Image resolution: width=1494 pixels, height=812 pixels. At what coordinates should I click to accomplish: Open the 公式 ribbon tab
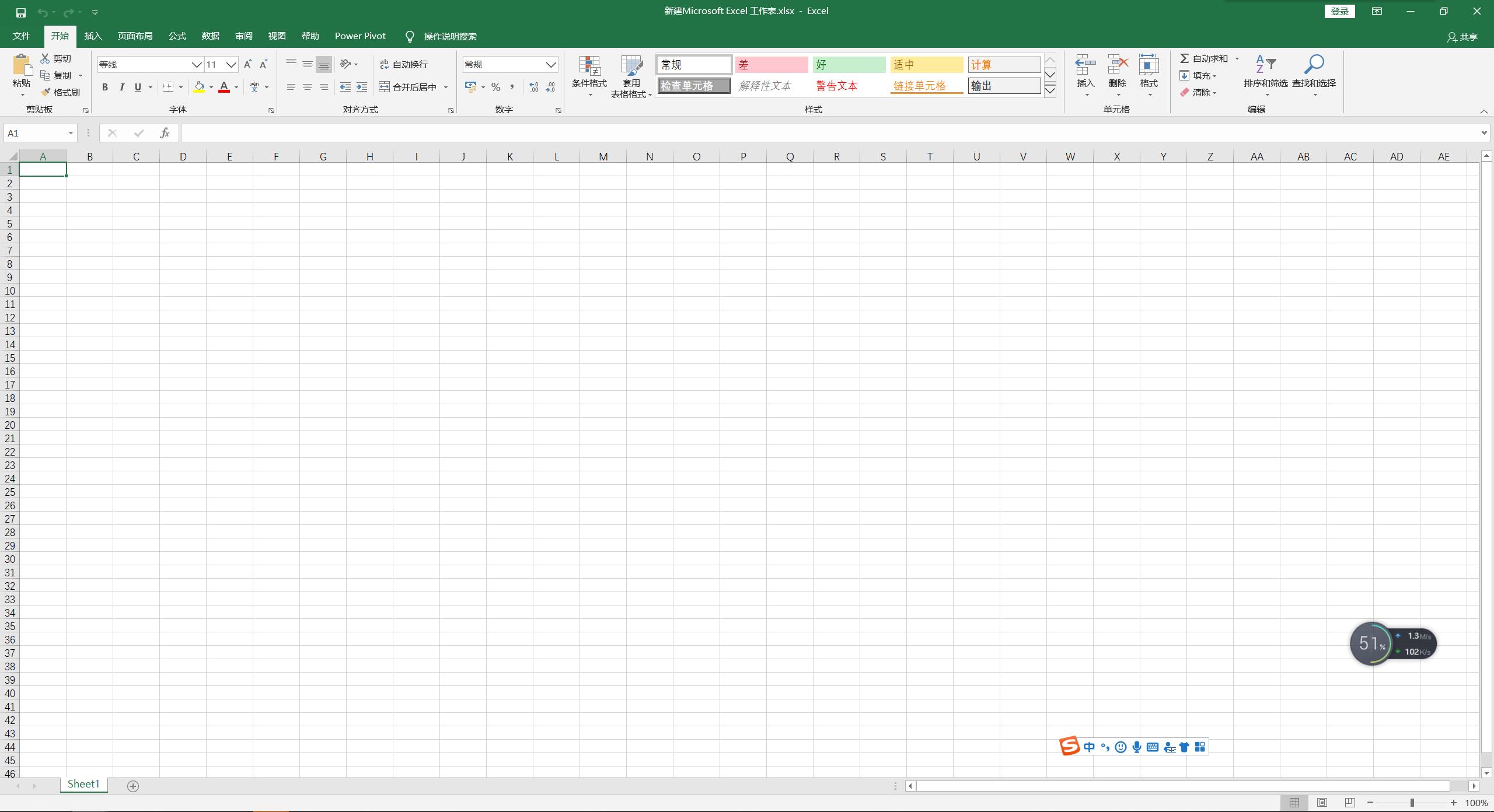(x=177, y=36)
